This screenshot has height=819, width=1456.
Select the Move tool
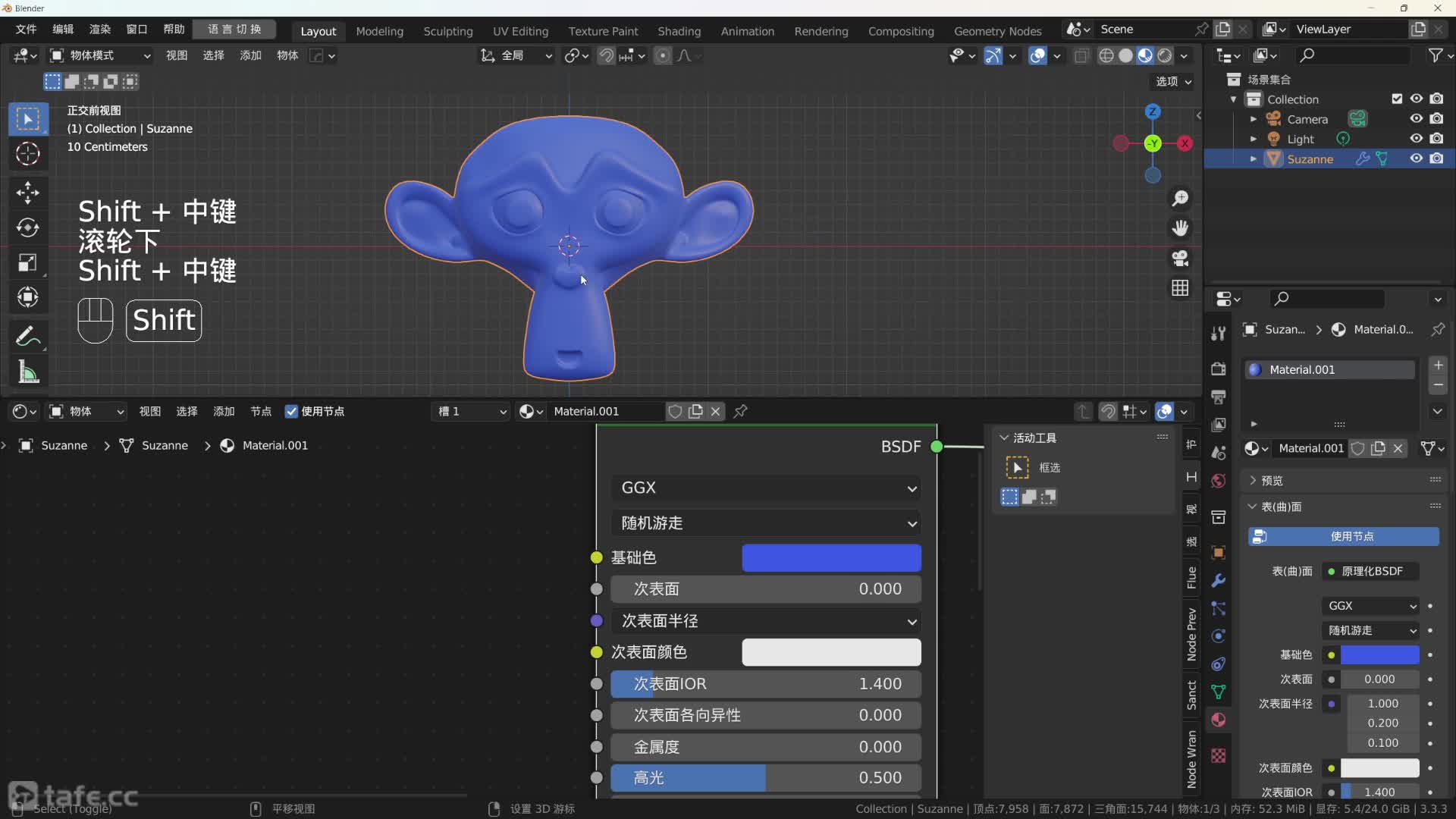(x=28, y=193)
